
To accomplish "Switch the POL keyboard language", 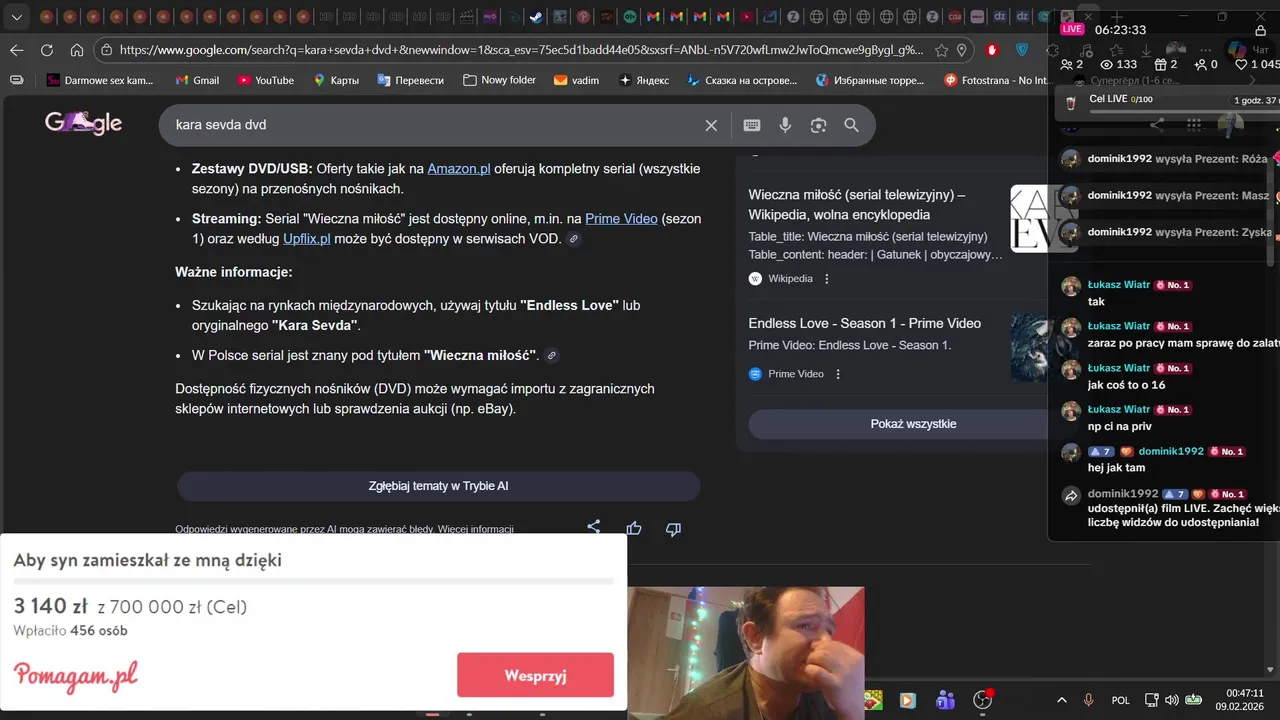I will click(x=1121, y=700).
